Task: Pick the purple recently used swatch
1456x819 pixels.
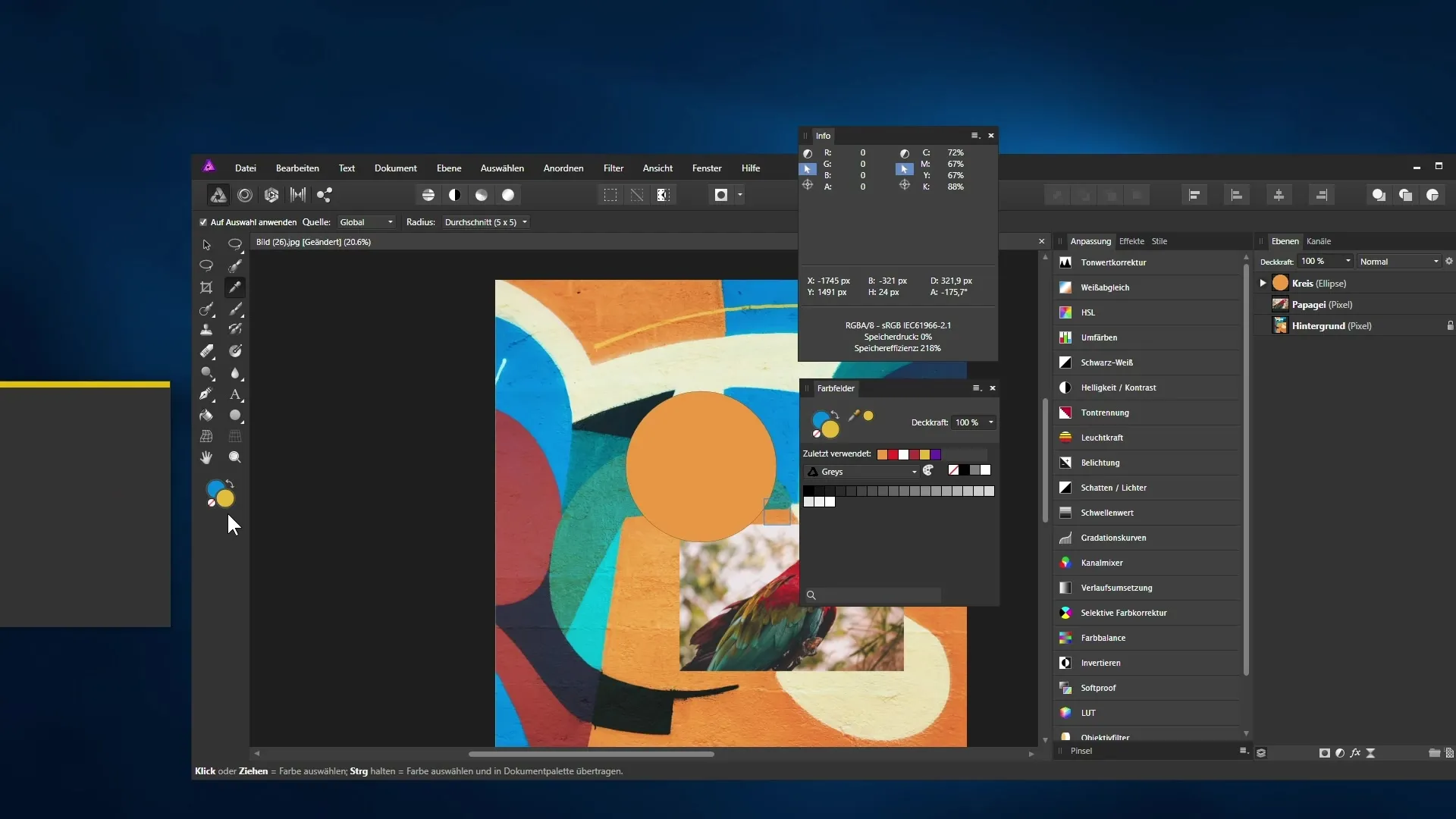Action: point(936,454)
